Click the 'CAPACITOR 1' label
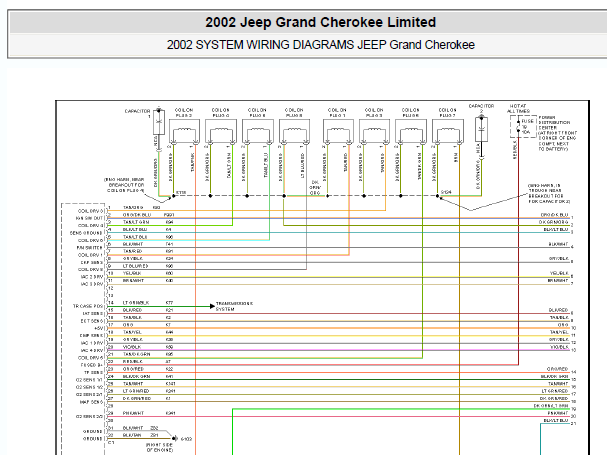Image resolution: width=607 pixels, height=455 pixels. click(137, 113)
